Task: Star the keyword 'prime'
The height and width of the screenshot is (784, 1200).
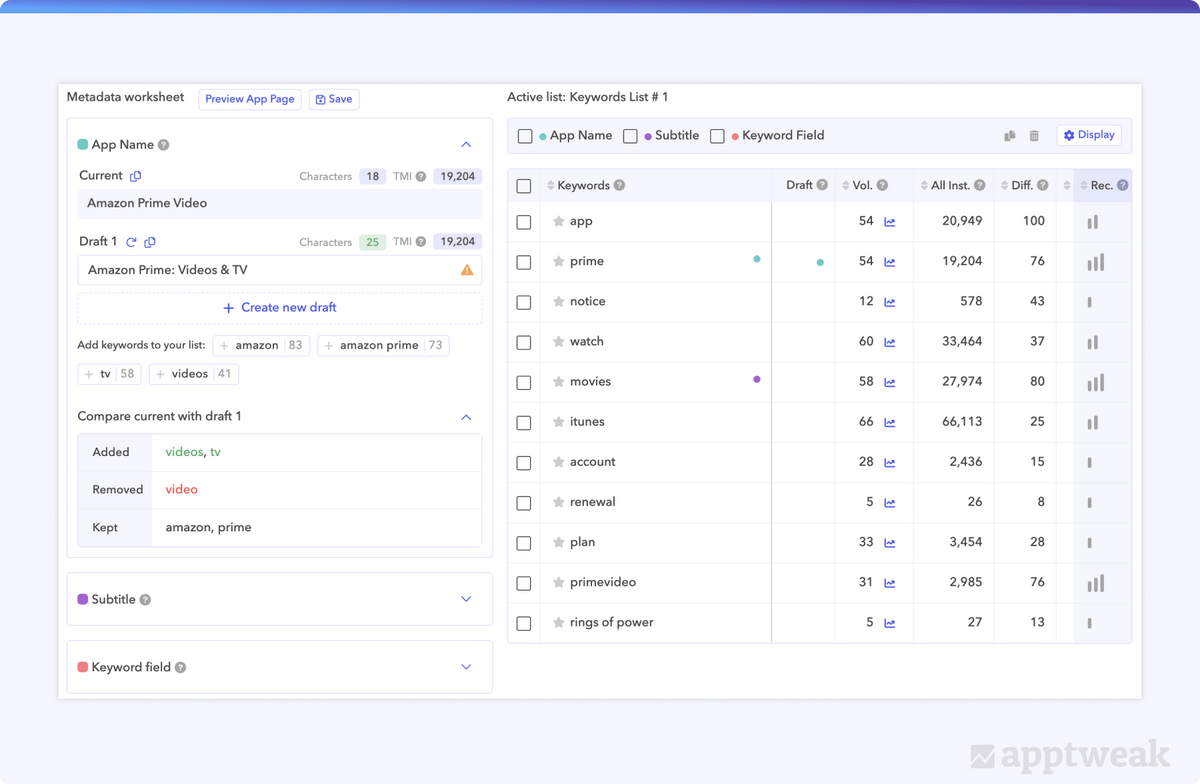Action: coord(559,262)
